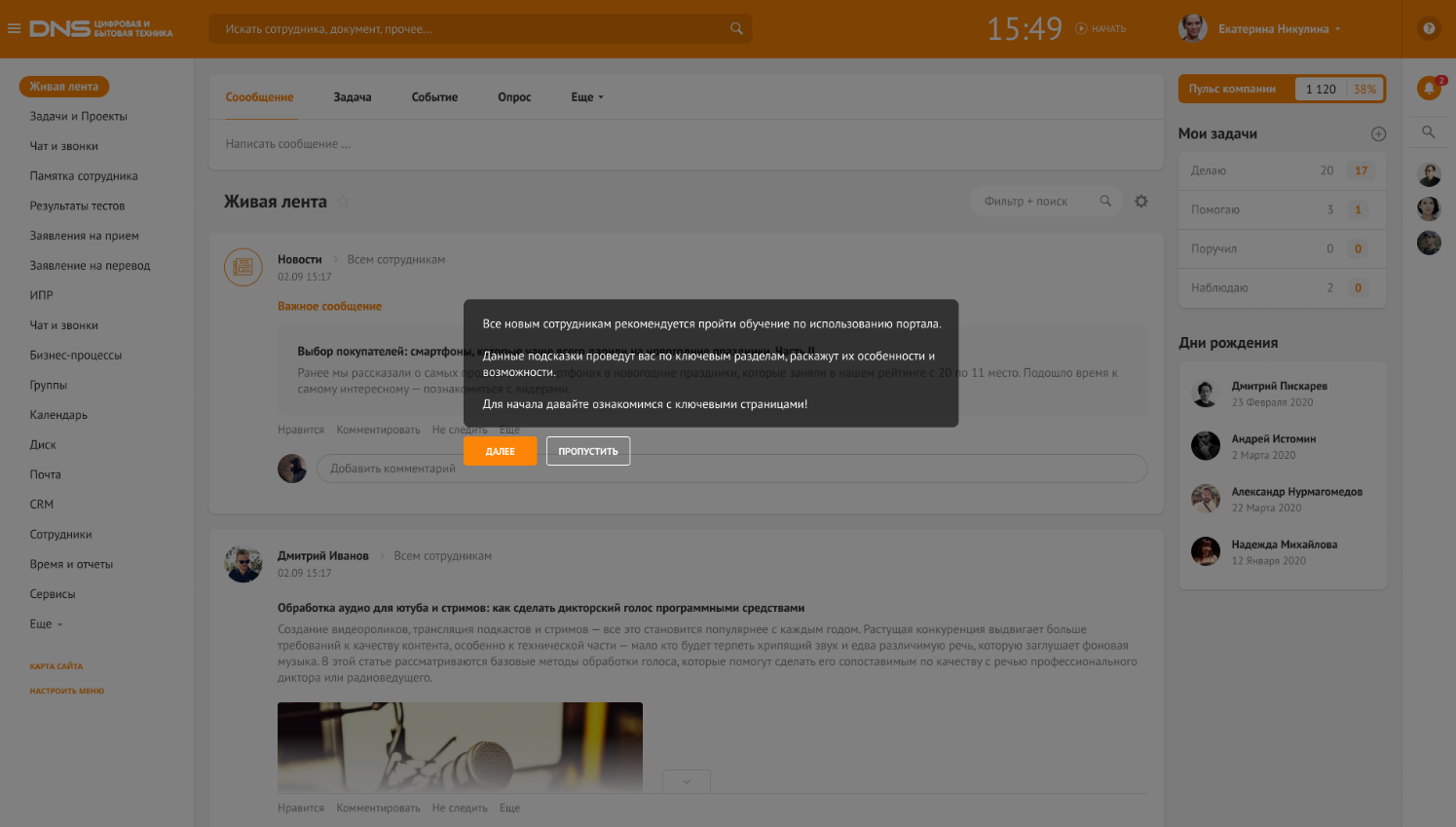This screenshot has width=1456, height=827.
Task: Open Дмитрий Пискарев birthday avatar
Action: [x=1206, y=394]
